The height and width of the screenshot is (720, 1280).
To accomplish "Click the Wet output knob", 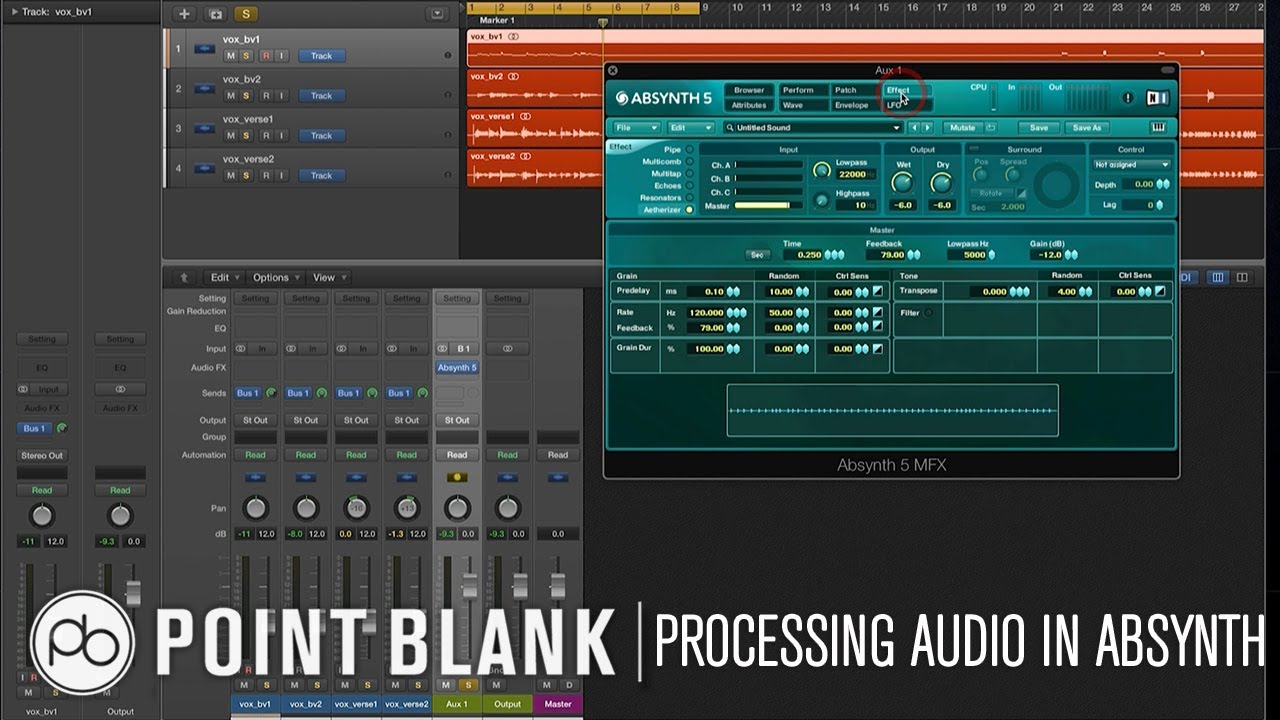I will [903, 183].
